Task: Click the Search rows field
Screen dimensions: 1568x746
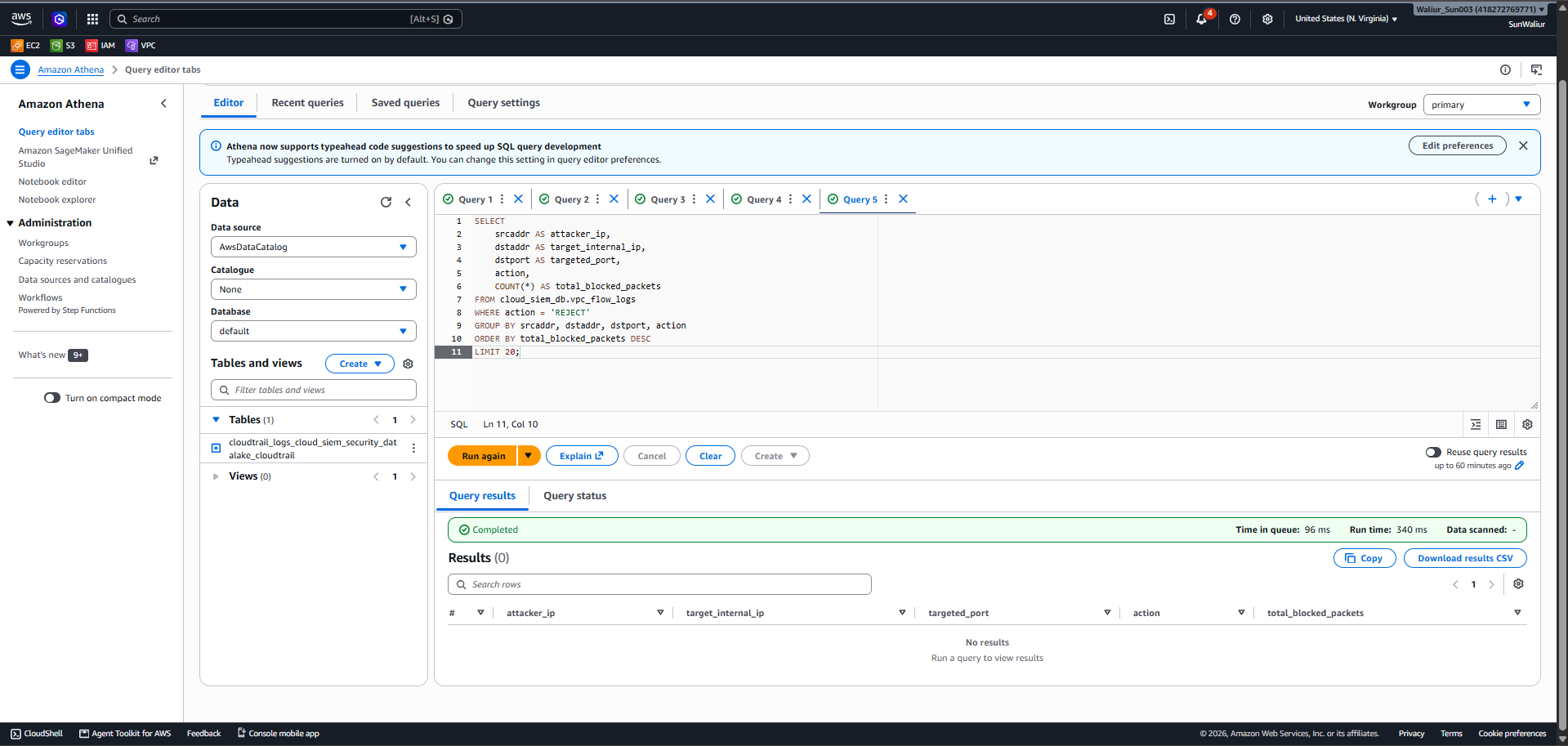Action: coord(659,584)
